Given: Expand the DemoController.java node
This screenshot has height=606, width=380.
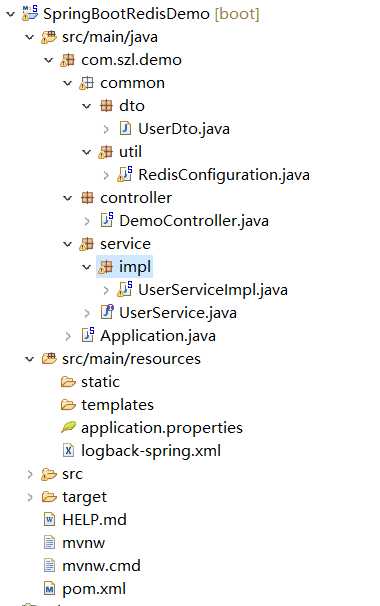Looking at the screenshot, I should tap(87, 221).
